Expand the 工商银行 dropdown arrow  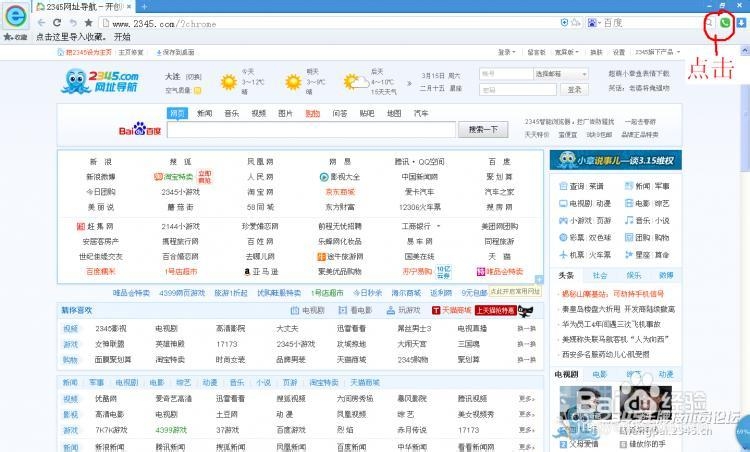[438, 226]
